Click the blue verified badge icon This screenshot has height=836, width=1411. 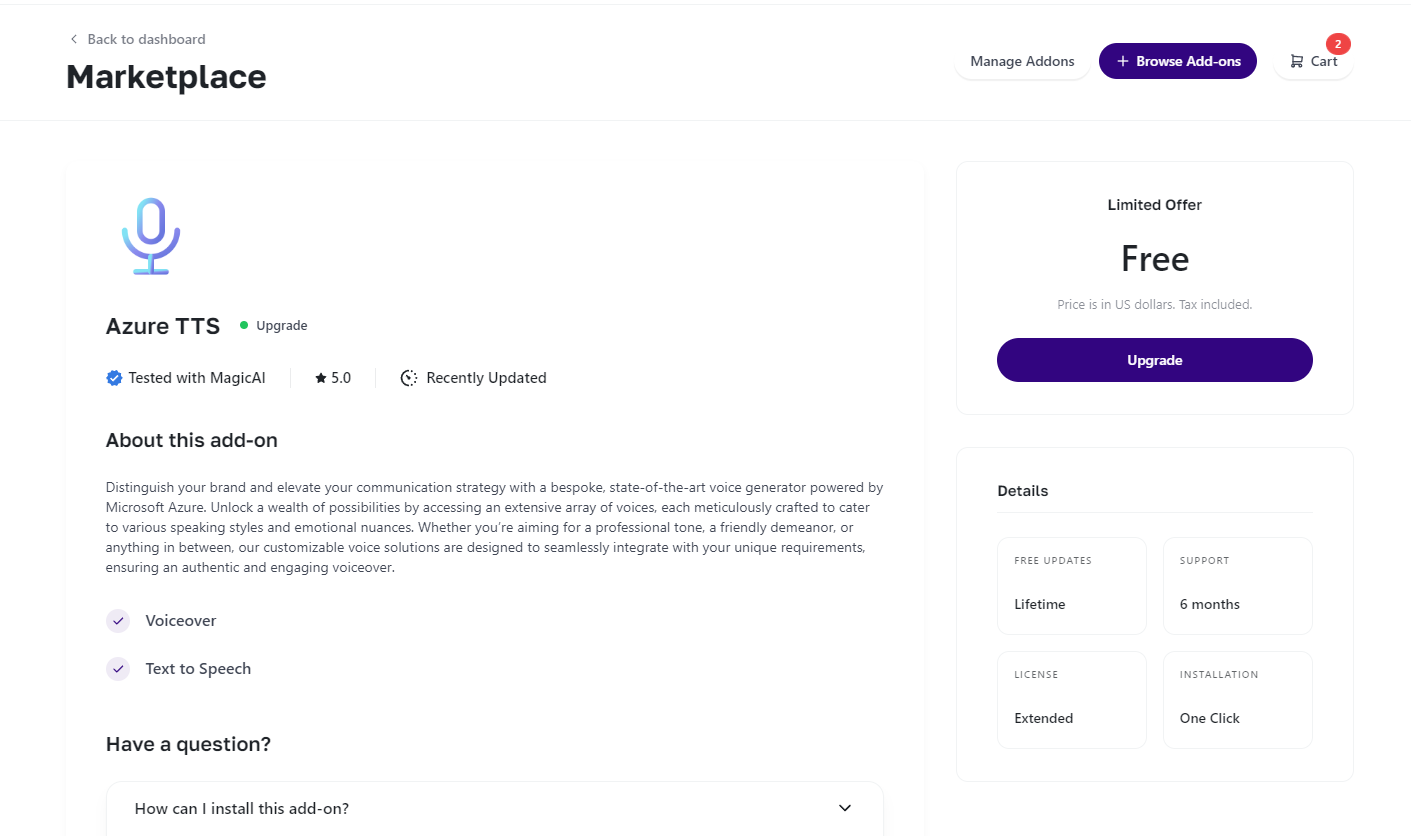(x=114, y=378)
